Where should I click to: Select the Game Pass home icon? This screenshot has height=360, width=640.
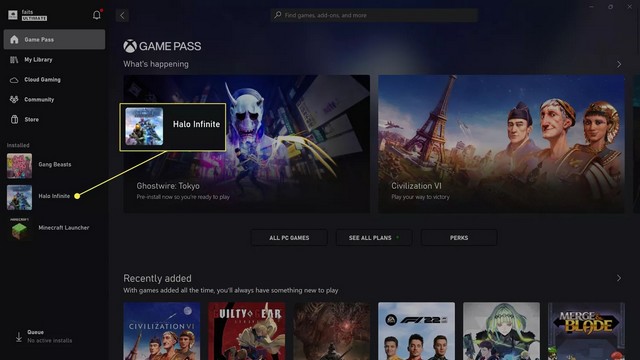point(14,40)
